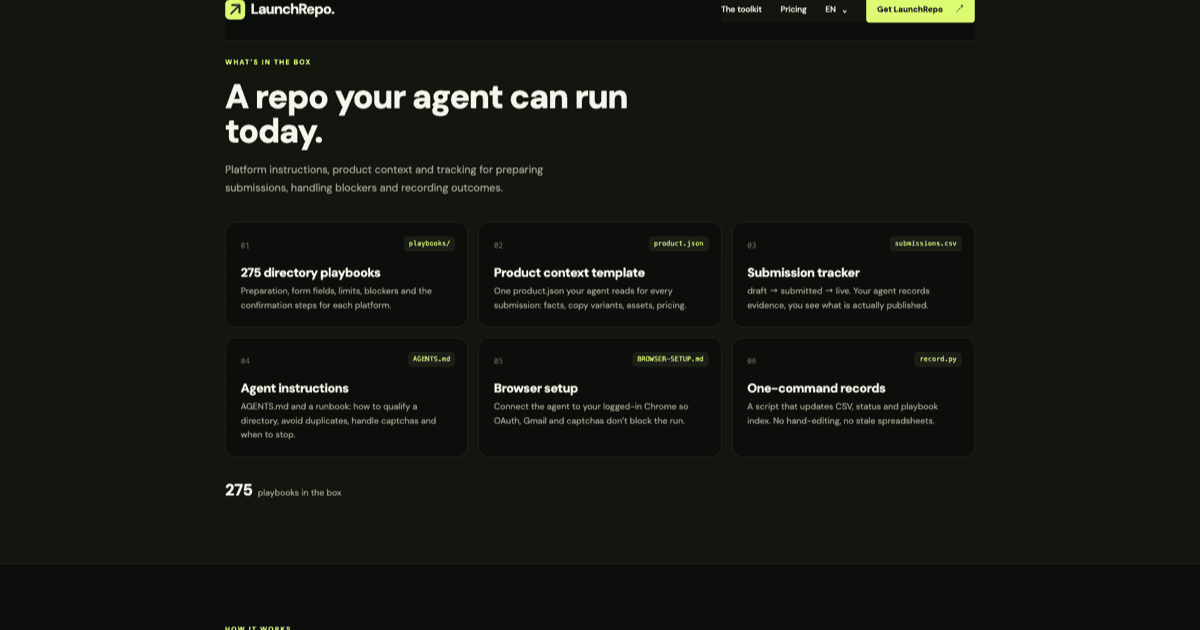
Task: Click the BROWSER-SETUP.md file tag
Action: (x=670, y=359)
